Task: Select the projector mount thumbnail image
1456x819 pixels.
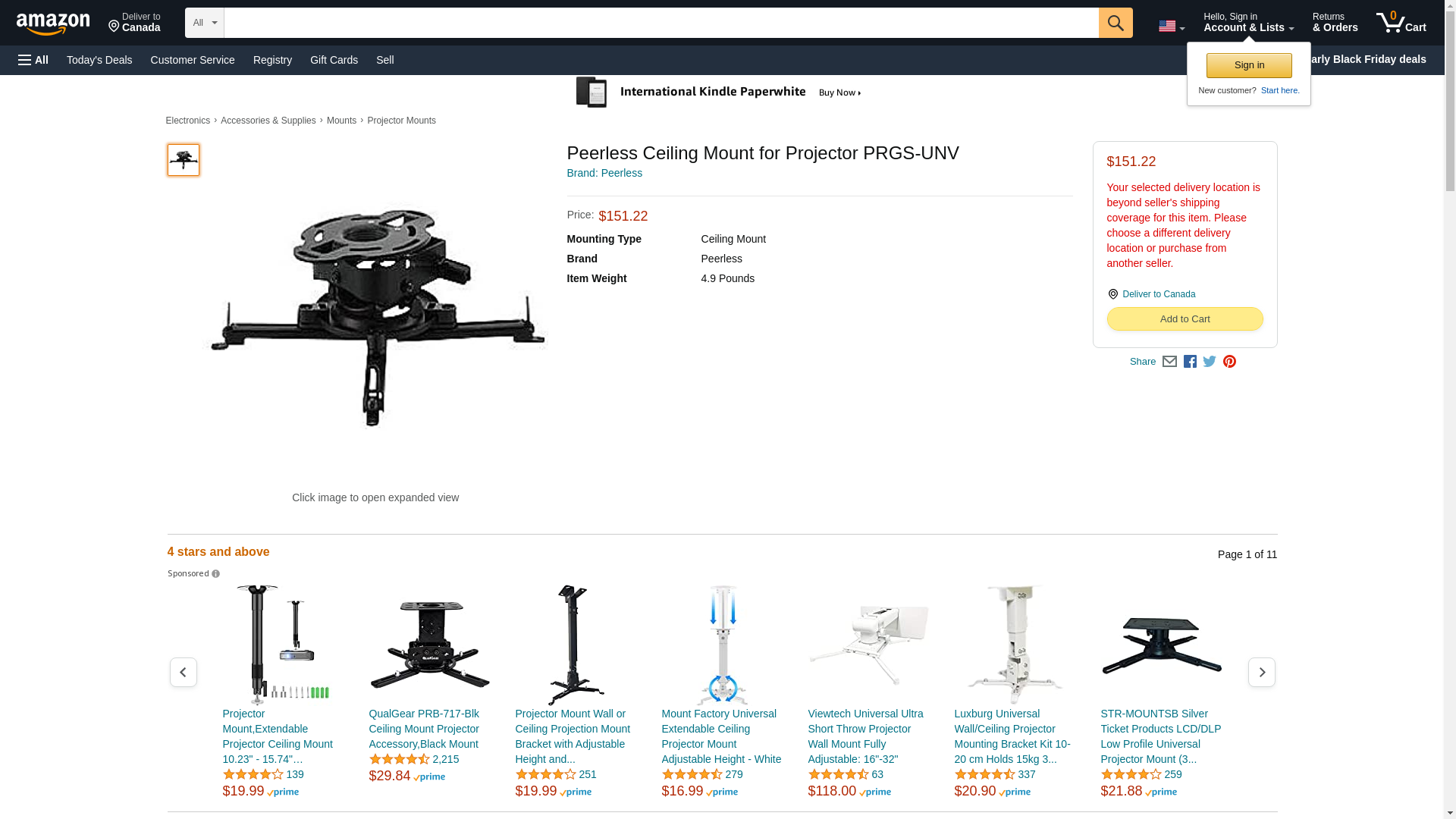Action: (184, 160)
